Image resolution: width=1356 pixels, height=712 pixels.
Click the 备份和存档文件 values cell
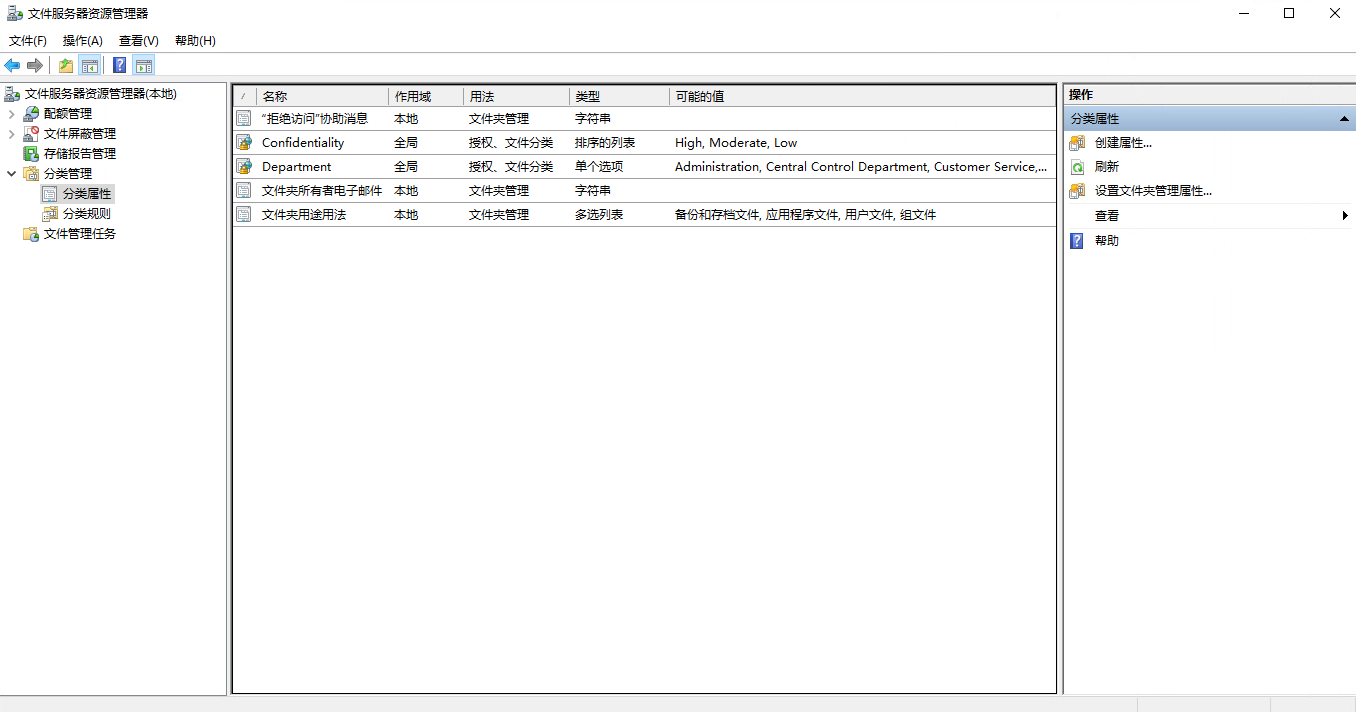tap(805, 215)
